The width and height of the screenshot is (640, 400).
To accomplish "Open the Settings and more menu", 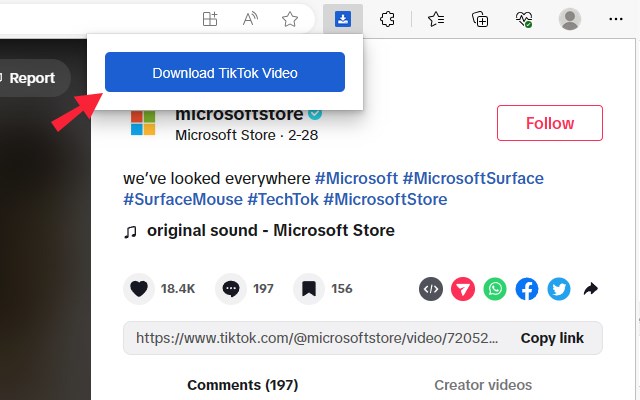I will point(616,19).
